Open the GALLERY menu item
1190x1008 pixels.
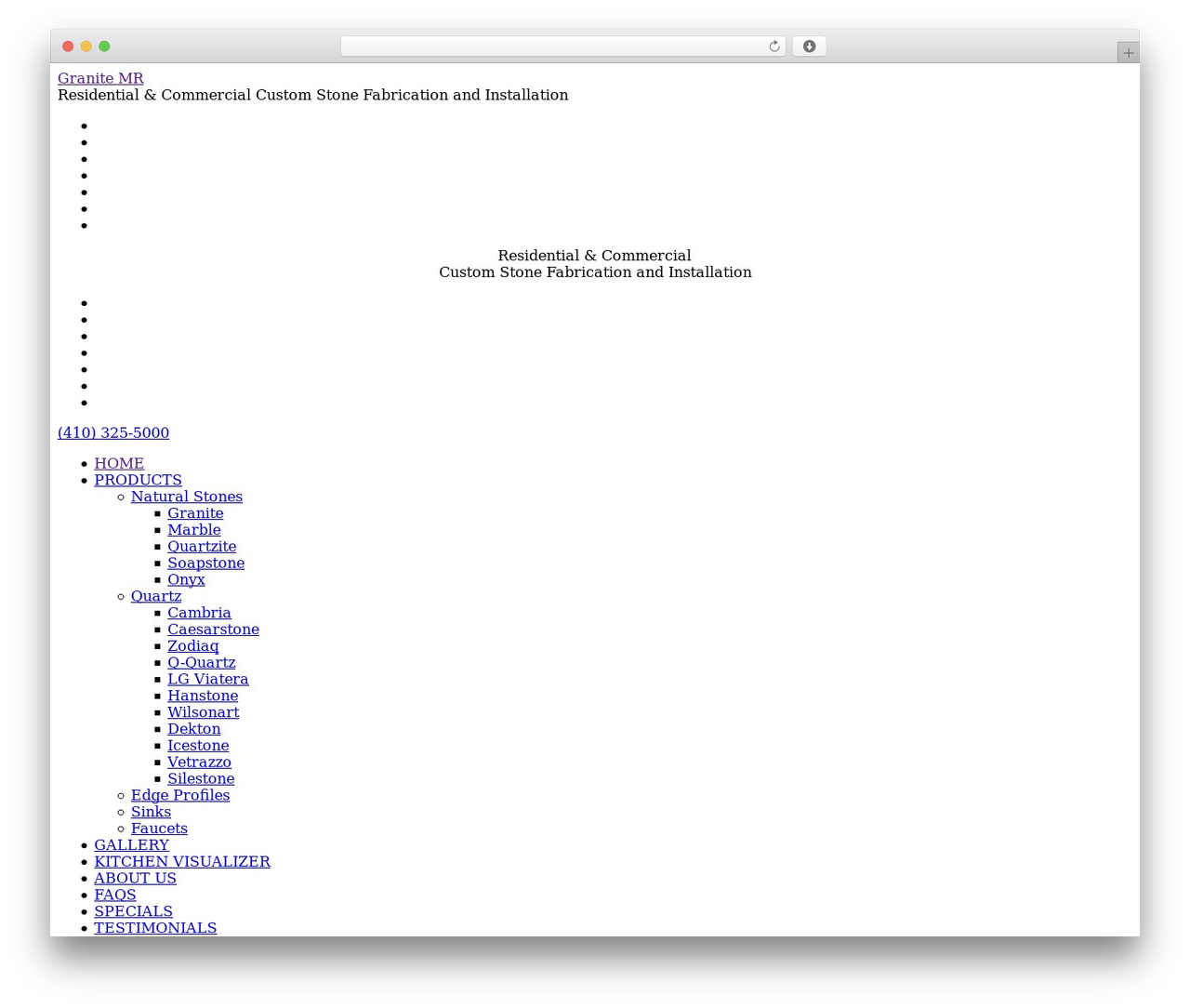click(131, 845)
